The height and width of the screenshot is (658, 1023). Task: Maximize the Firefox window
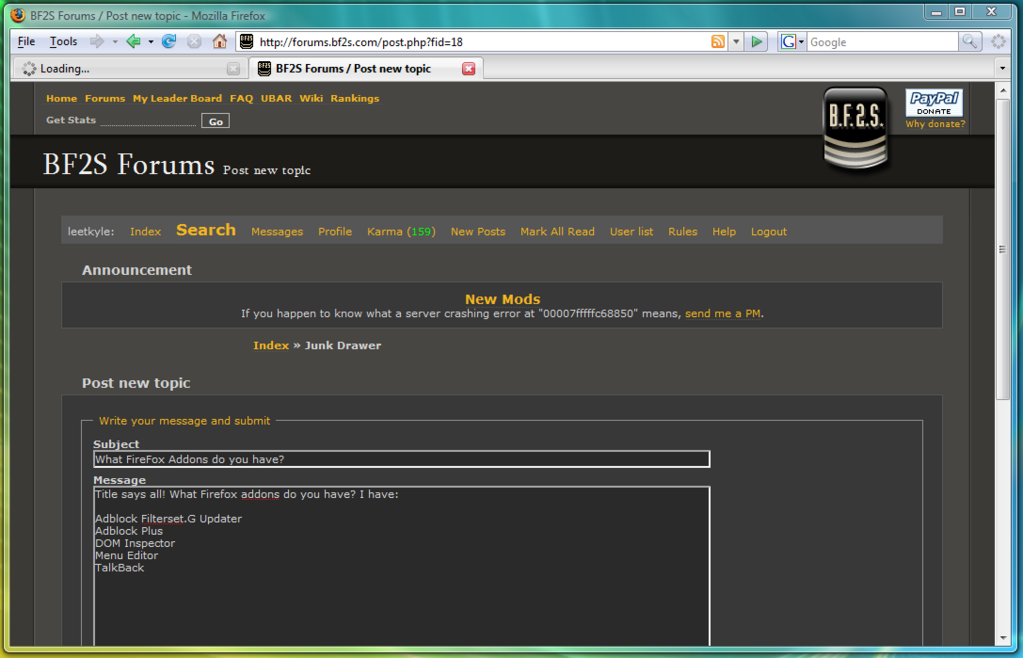960,11
